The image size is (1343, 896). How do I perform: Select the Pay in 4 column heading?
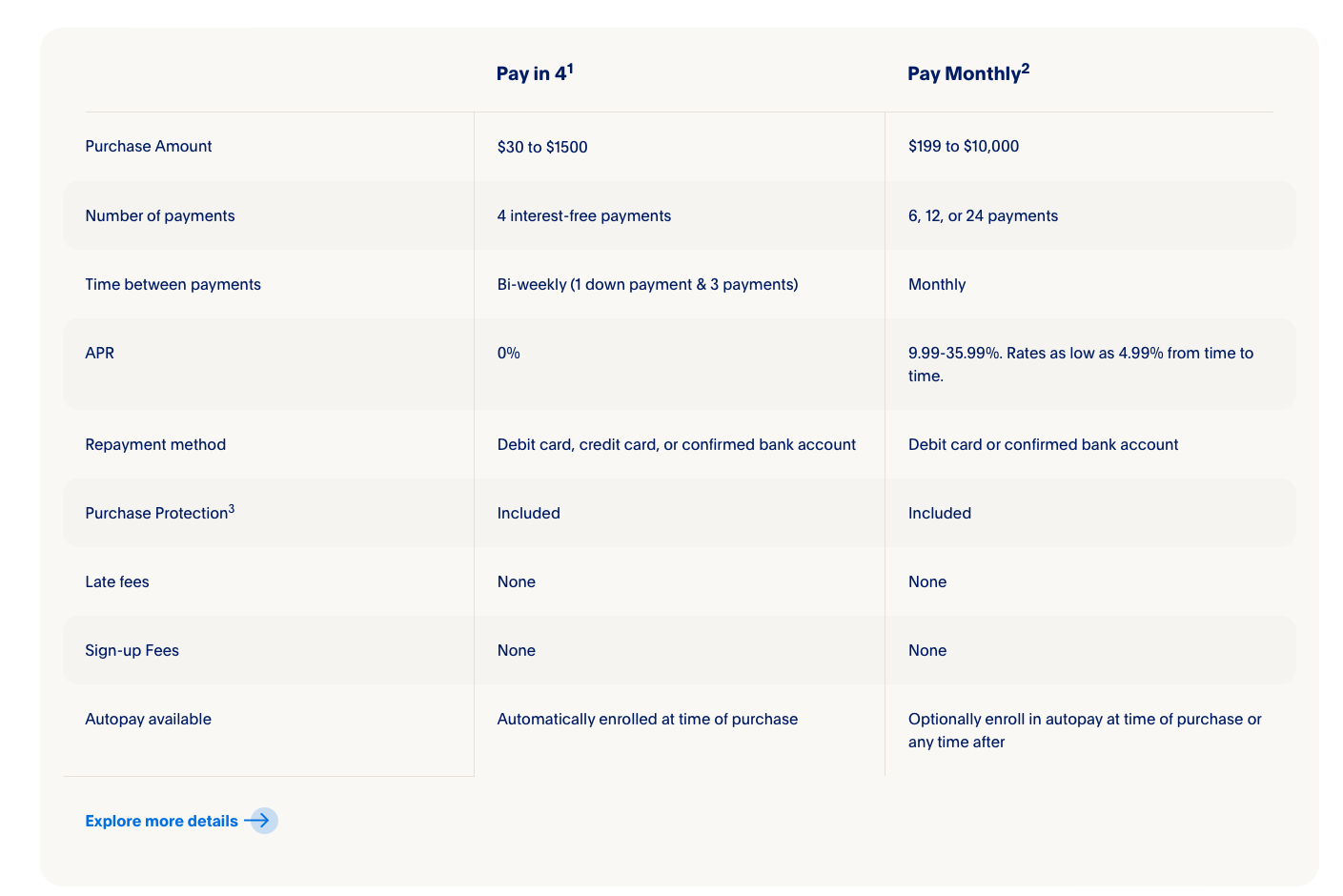click(534, 72)
